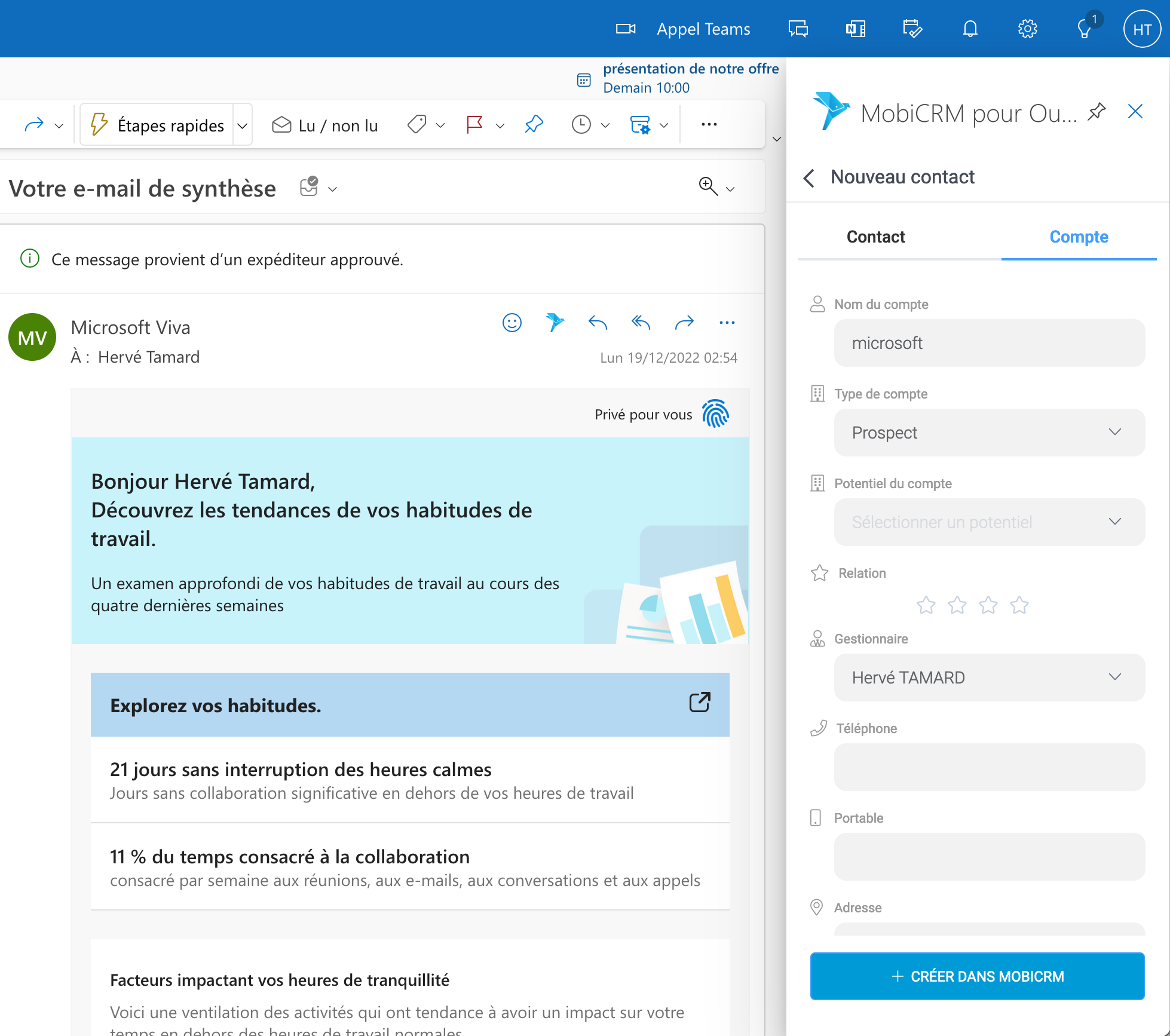Switch to the Contact tab
The image size is (1170, 1036).
coord(875,237)
